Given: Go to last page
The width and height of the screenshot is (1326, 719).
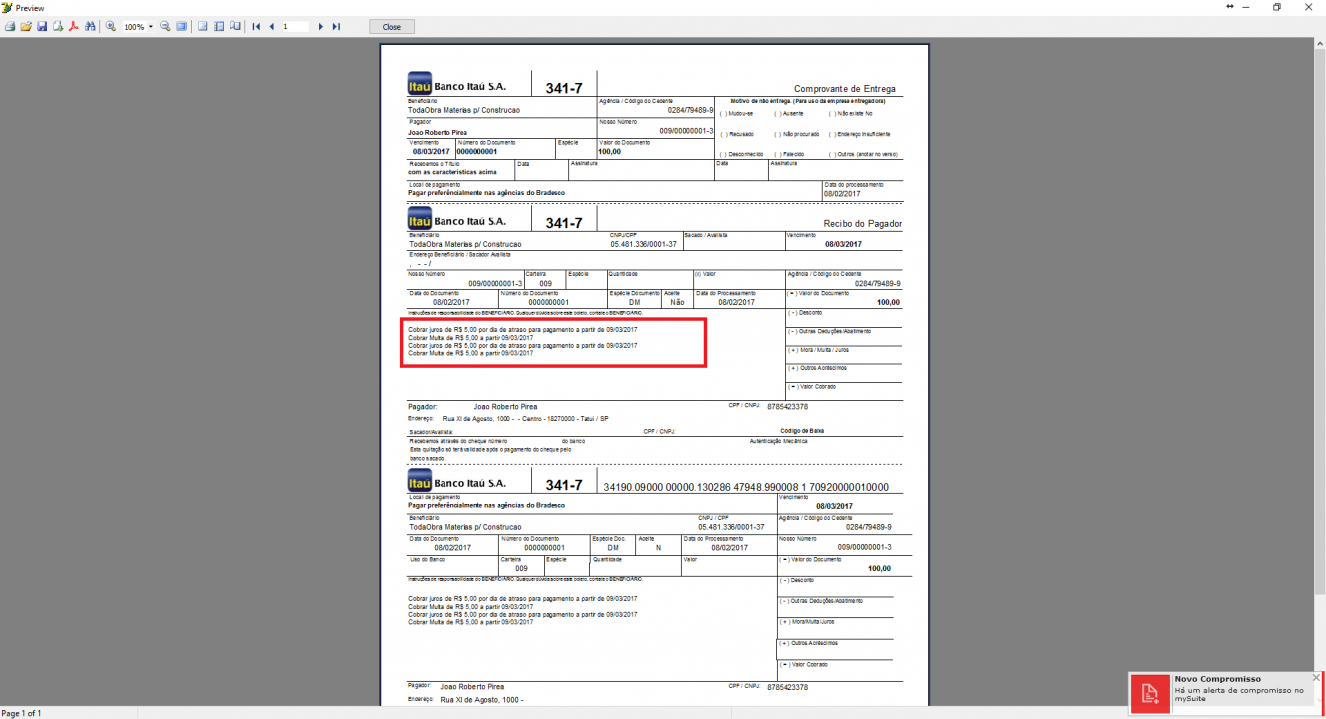Looking at the screenshot, I should coord(336,27).
